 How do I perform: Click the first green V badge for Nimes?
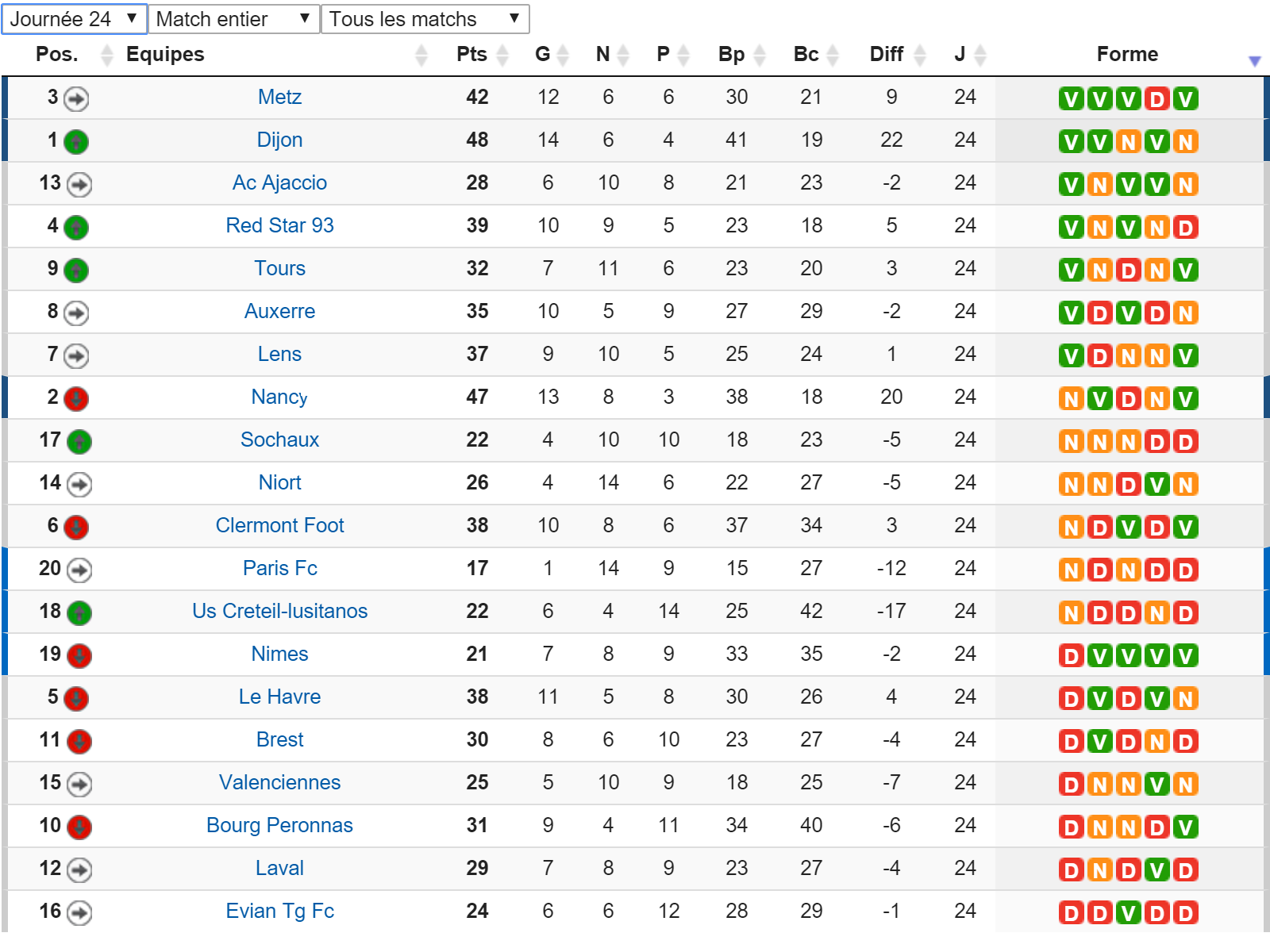[x=1099, y=656]
